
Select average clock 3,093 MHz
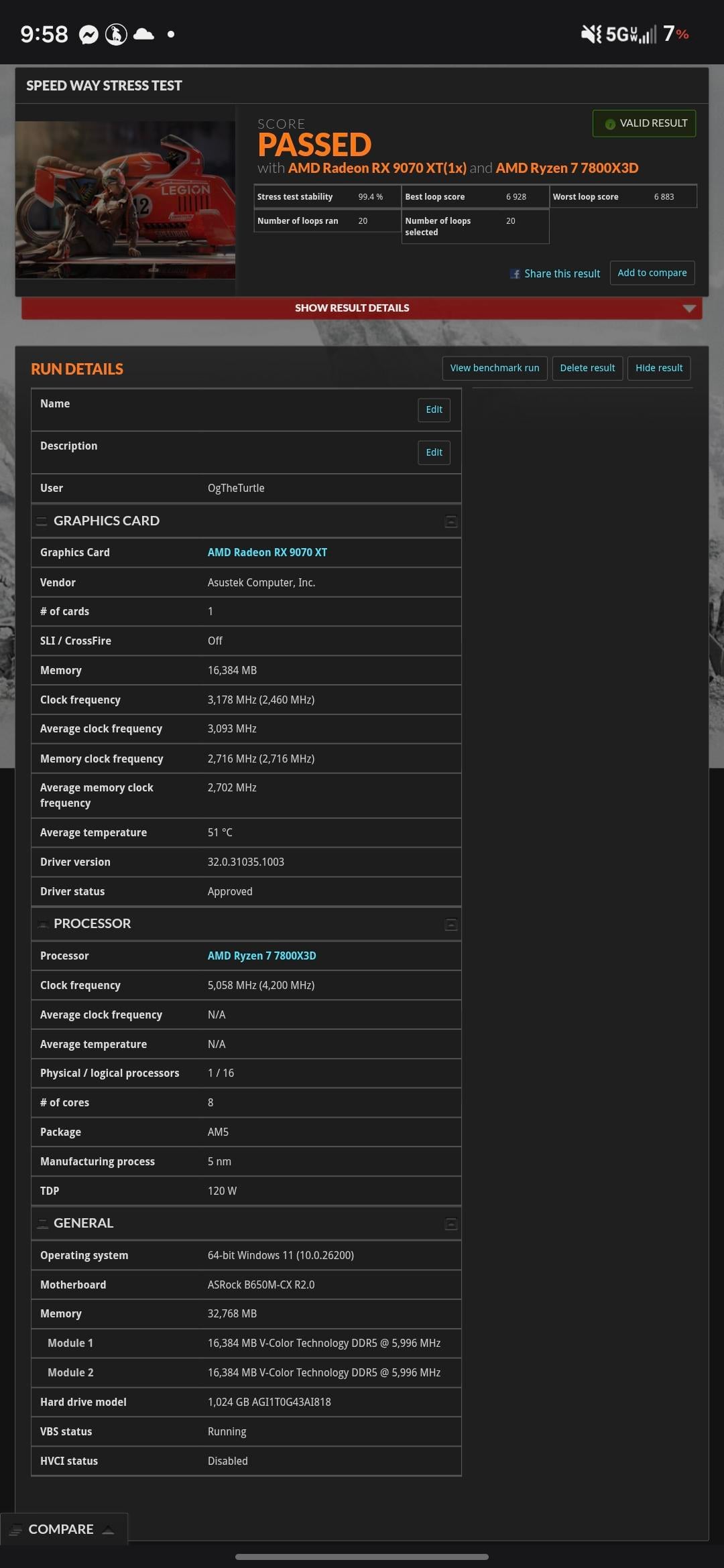(232, 729)
